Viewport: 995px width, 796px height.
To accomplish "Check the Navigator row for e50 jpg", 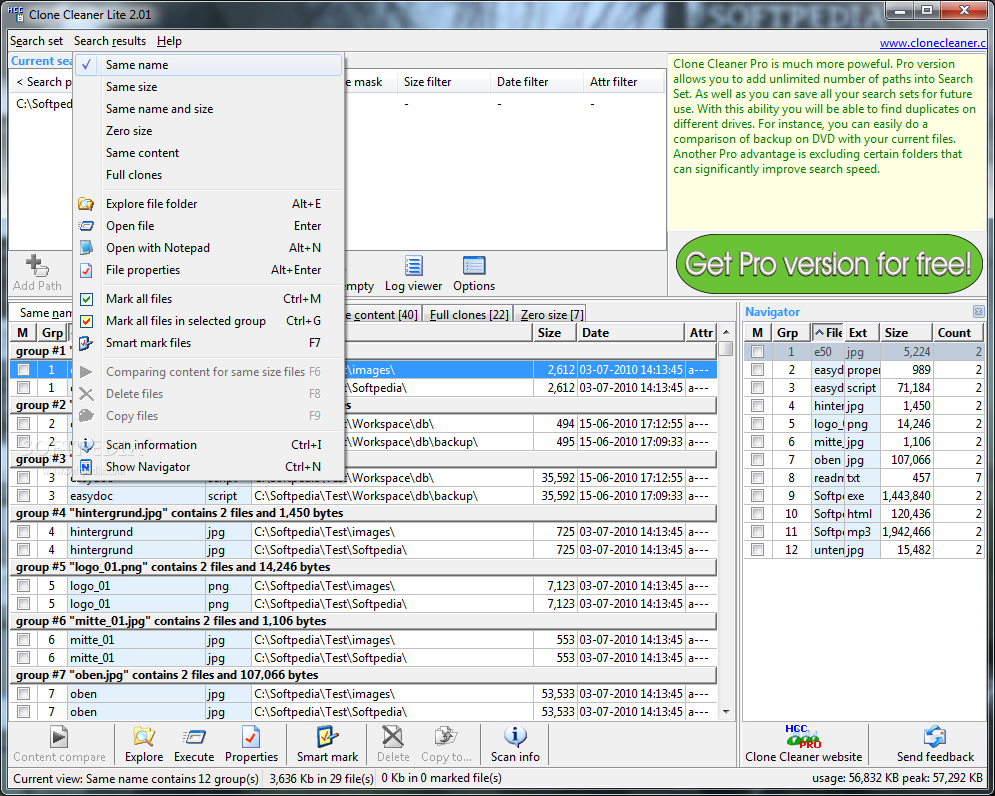I will 757,352.
